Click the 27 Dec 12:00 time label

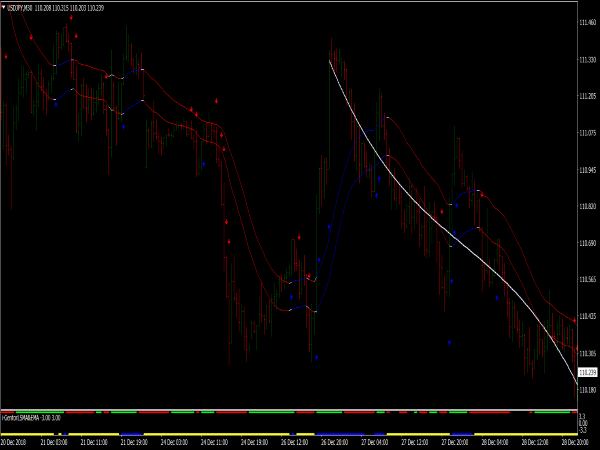pos(415,442)
